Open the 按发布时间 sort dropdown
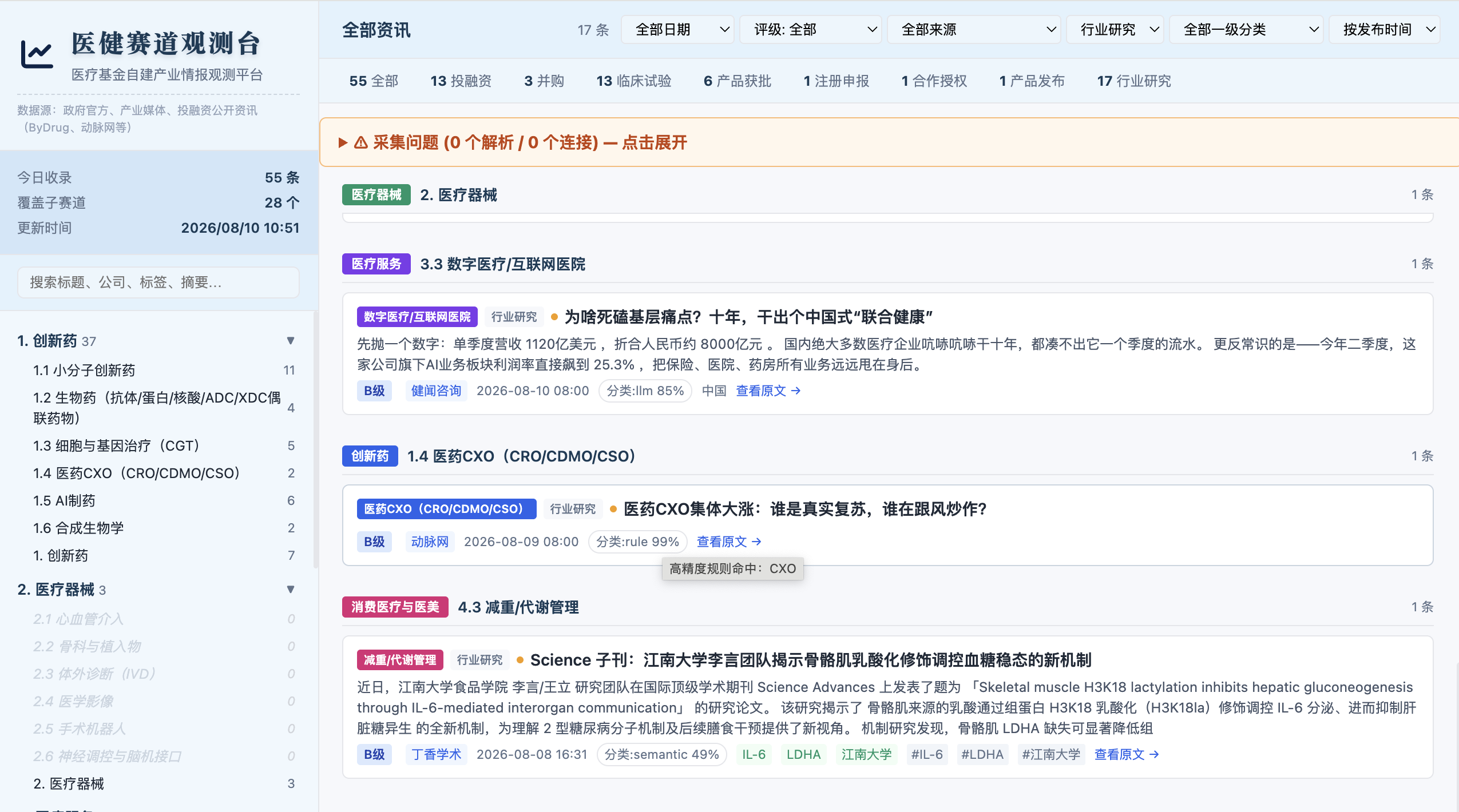Screen dimensions: 1459x812 coord(1385,30)
